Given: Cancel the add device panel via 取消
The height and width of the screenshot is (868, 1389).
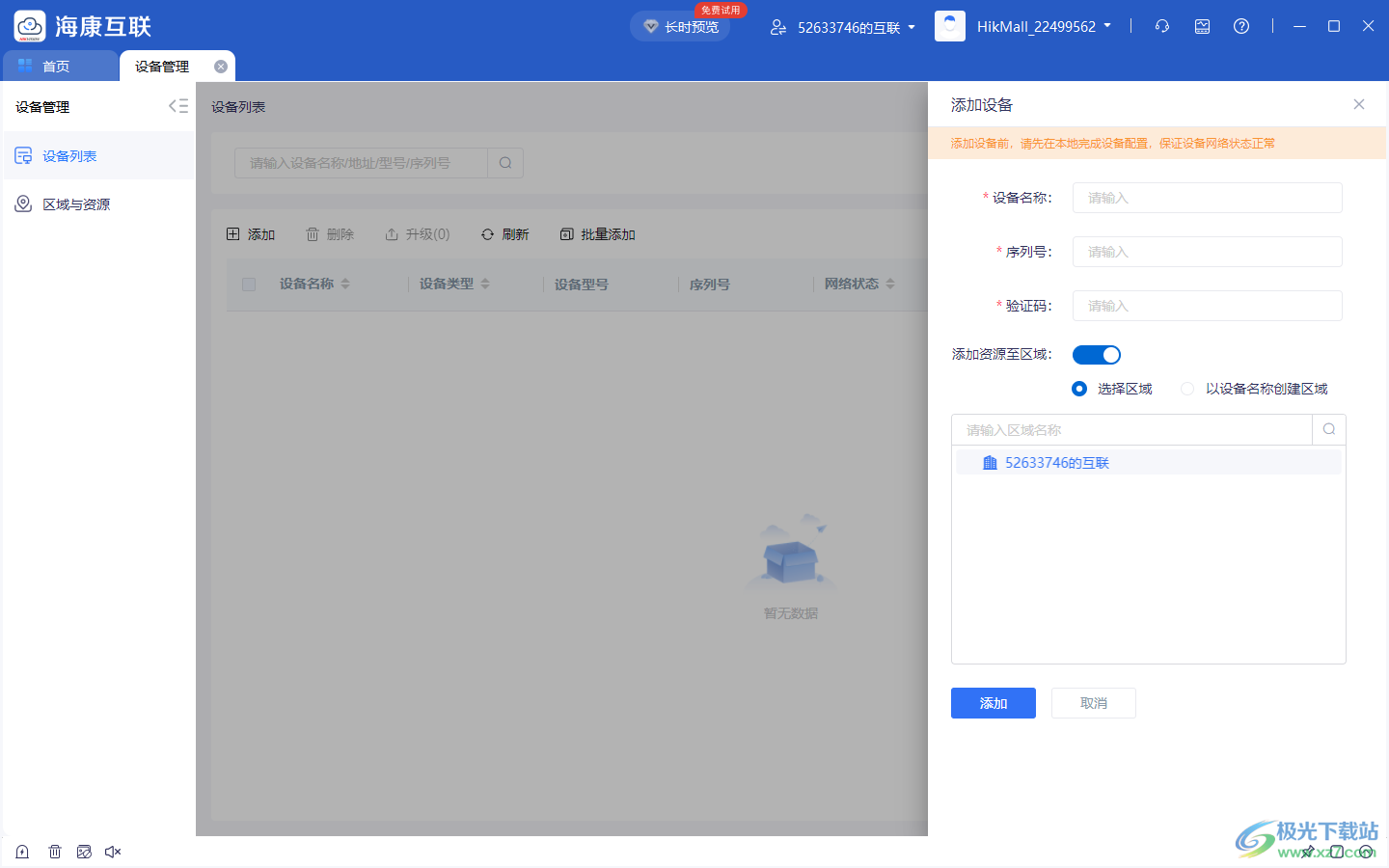Looking at the screenshot, I should click(x=1093, y=703).
